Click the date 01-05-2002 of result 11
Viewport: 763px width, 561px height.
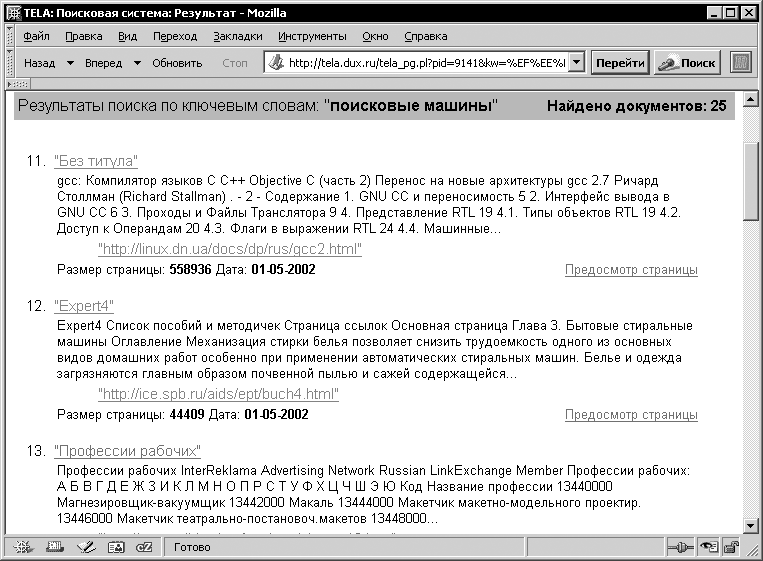tap(283, 270)
